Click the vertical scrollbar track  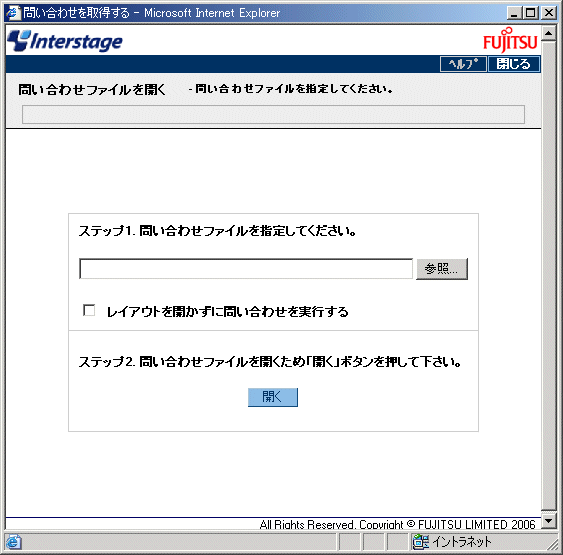[549, 276]
